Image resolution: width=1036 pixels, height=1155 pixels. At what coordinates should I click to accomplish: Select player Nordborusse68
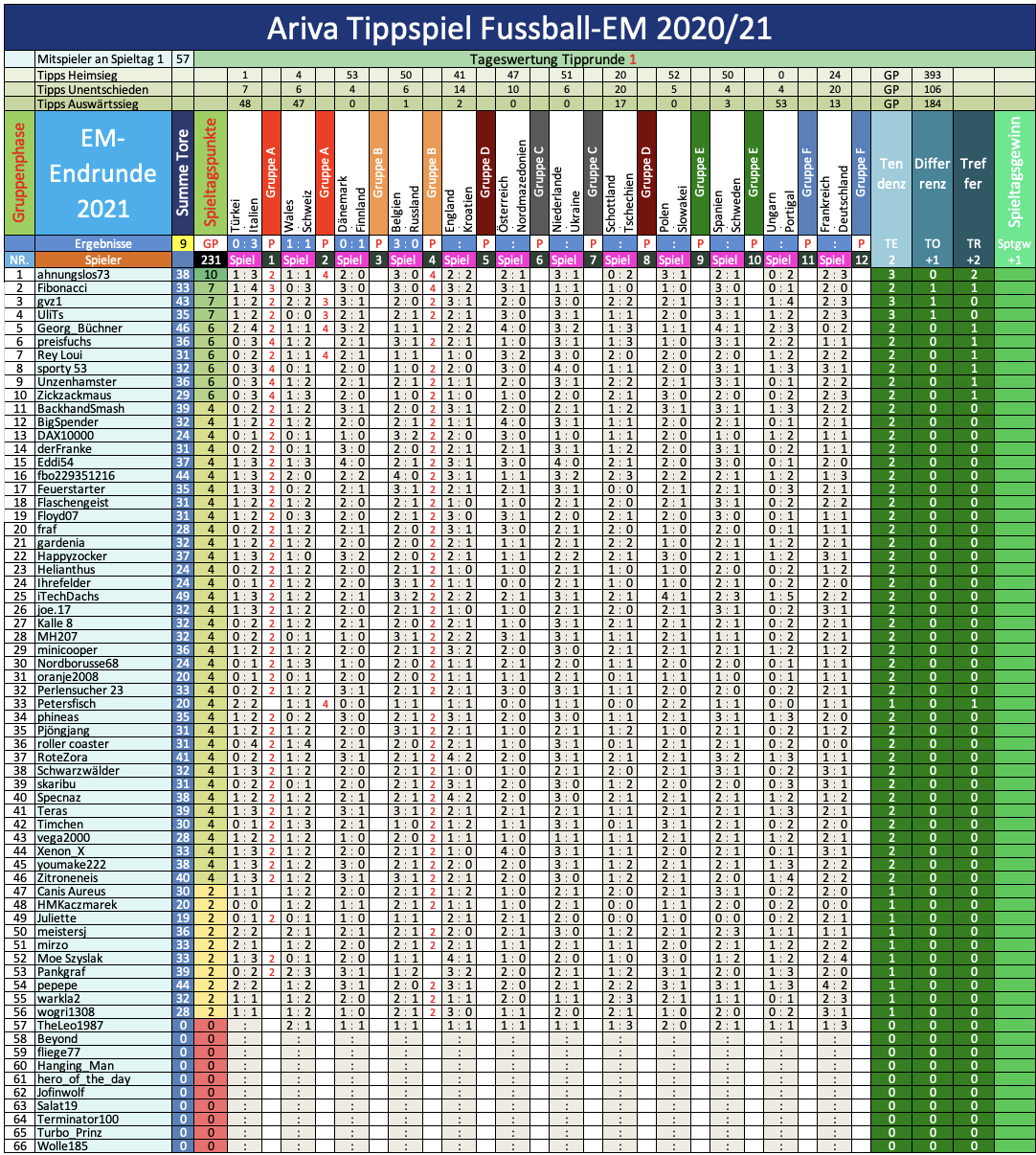[x=103, y=664]
